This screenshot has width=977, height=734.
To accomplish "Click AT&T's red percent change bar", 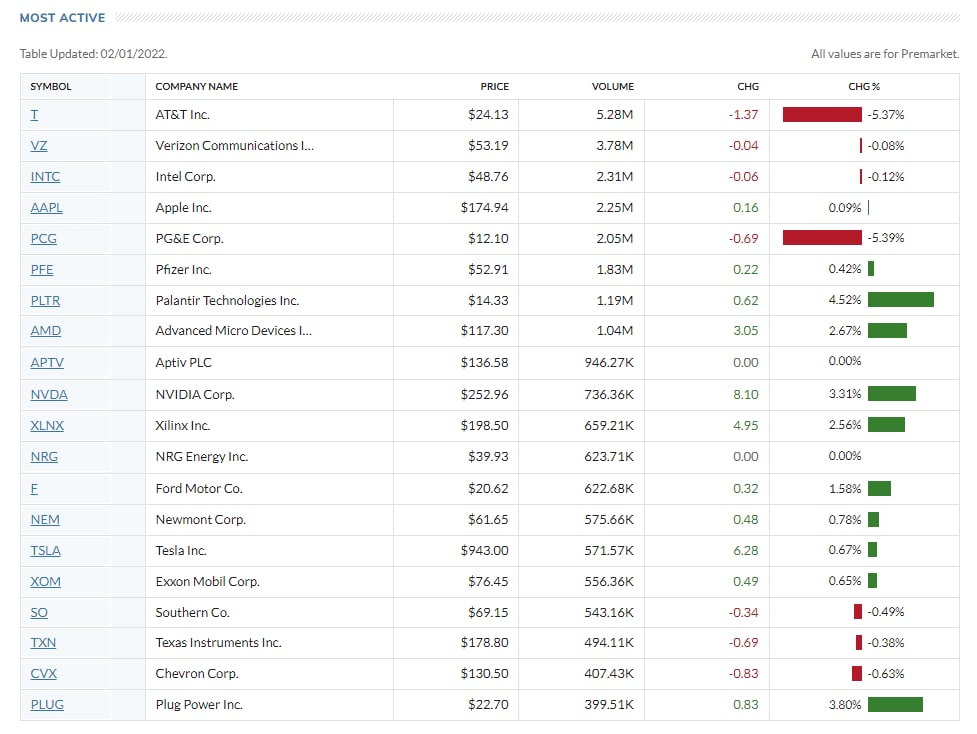I will click(822, 115).
